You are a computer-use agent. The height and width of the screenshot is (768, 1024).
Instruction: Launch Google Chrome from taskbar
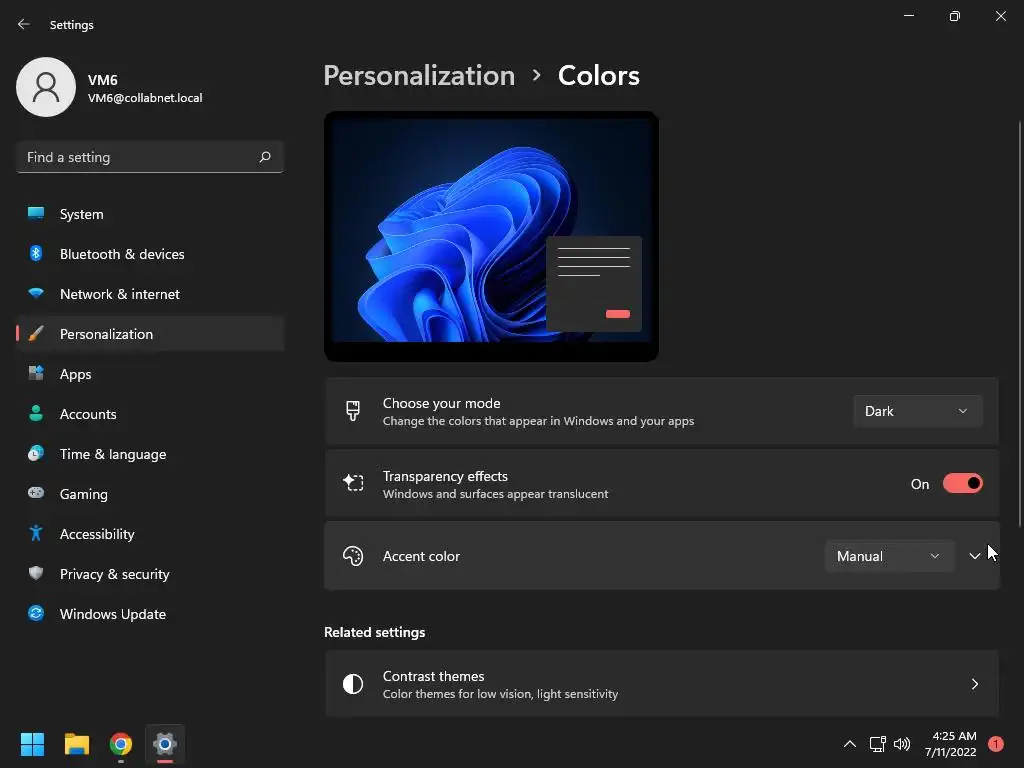121,744
